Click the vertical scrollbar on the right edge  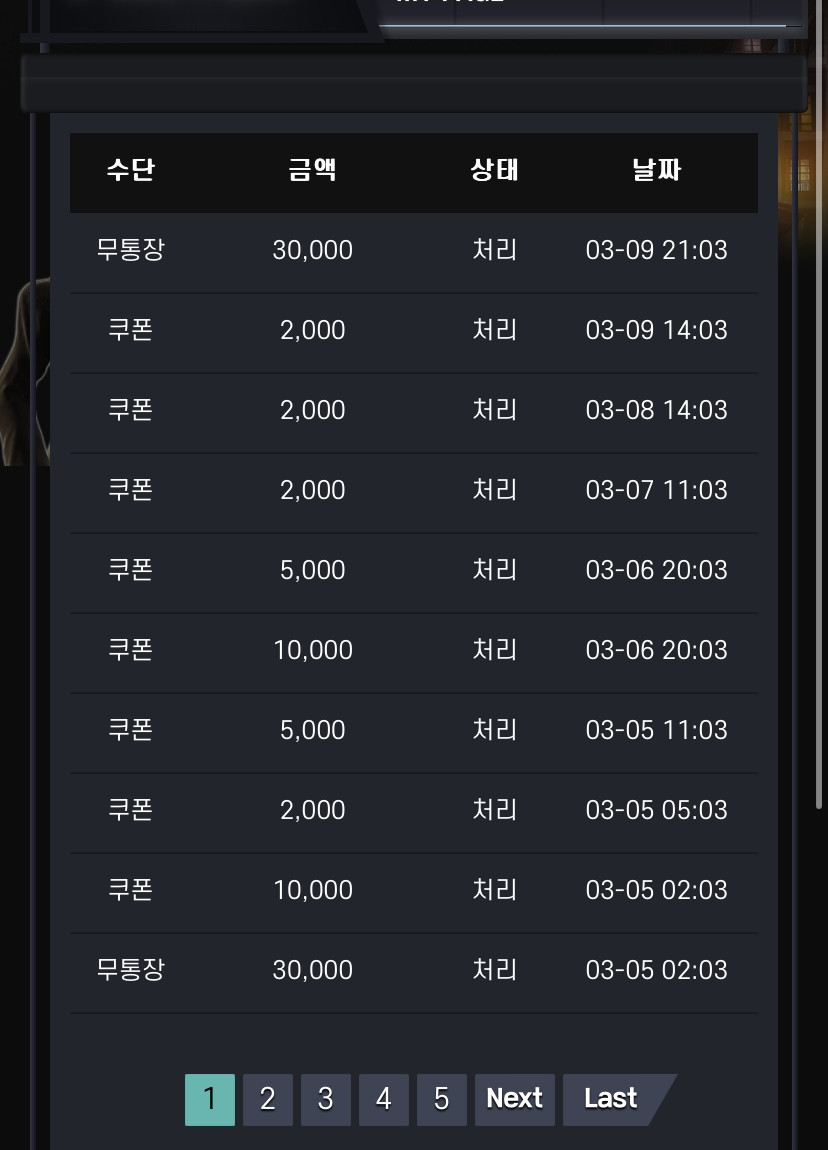[819, 403]
